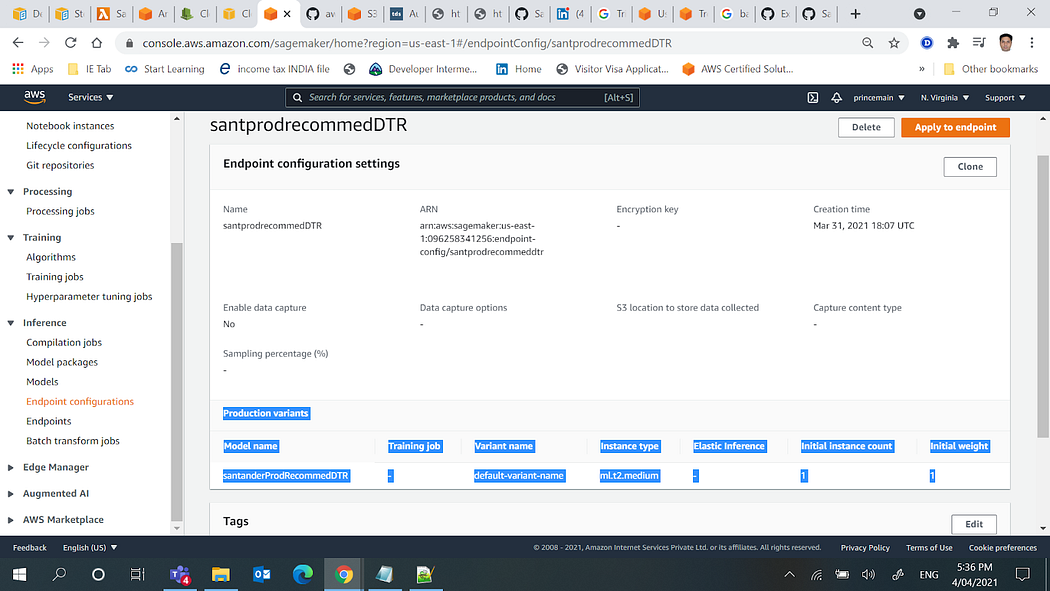The width and height of the screenshot is (1050, 591).
Task: Collapse the Training sidebar section
Action: coord(11,238)
